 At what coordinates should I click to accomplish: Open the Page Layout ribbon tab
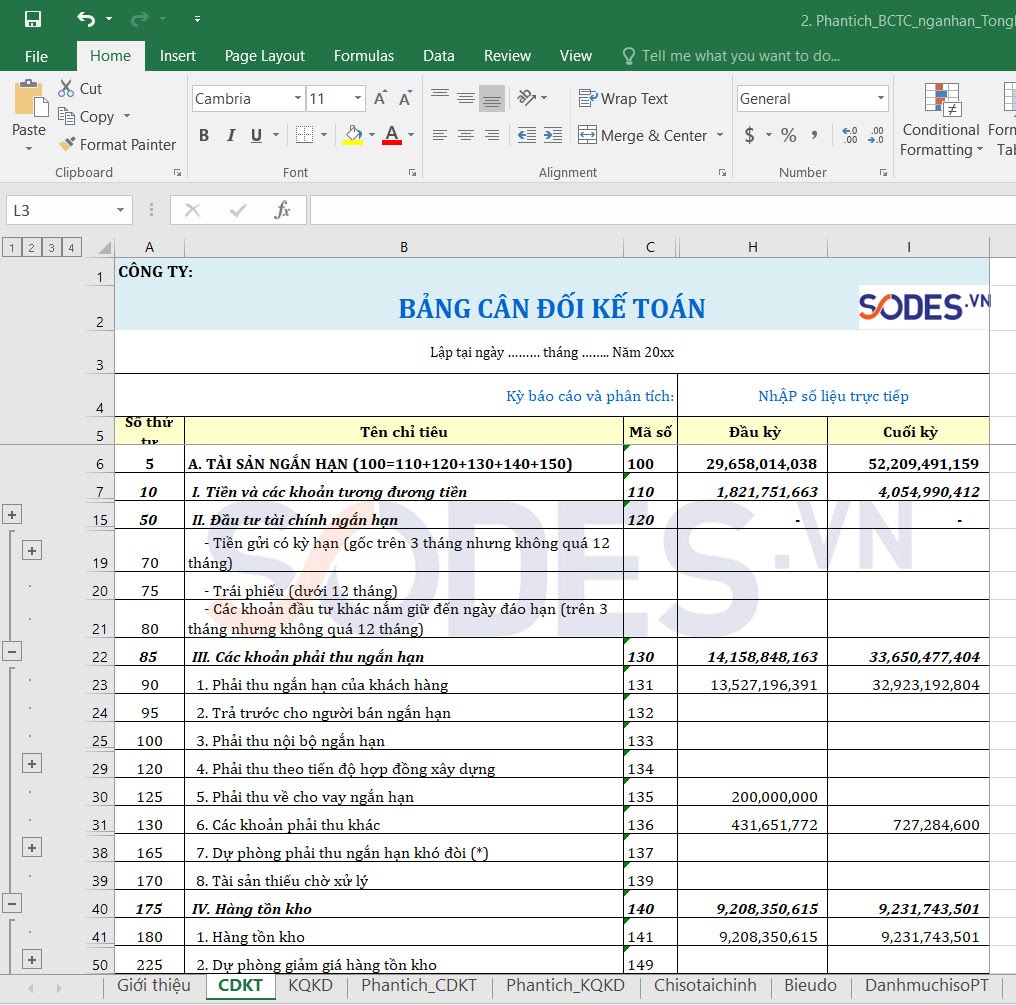(x=264, y=56)
